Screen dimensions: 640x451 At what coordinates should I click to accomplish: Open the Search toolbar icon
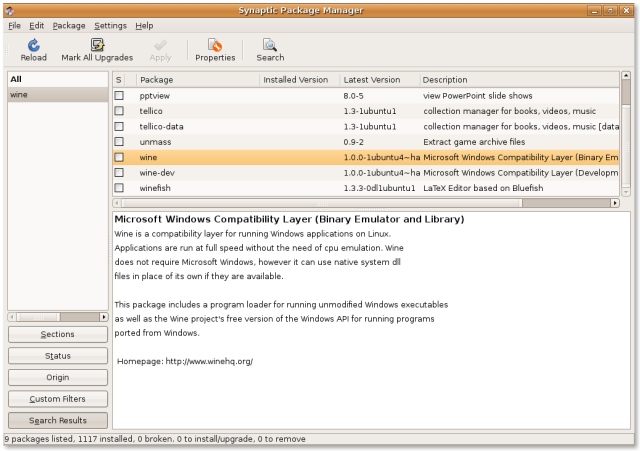269,45
